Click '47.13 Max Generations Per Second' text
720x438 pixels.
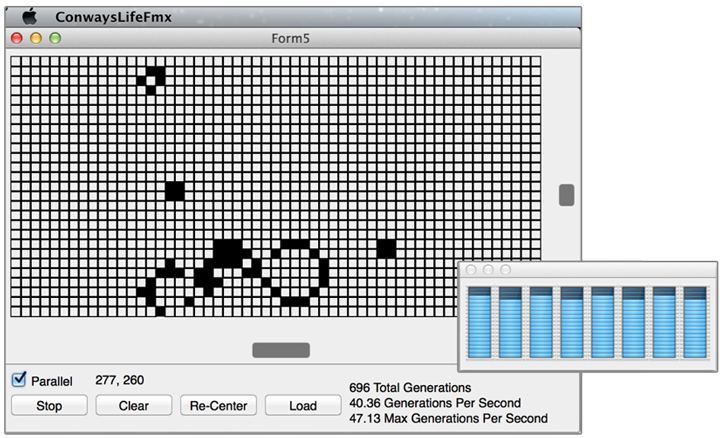click(448, 418)
